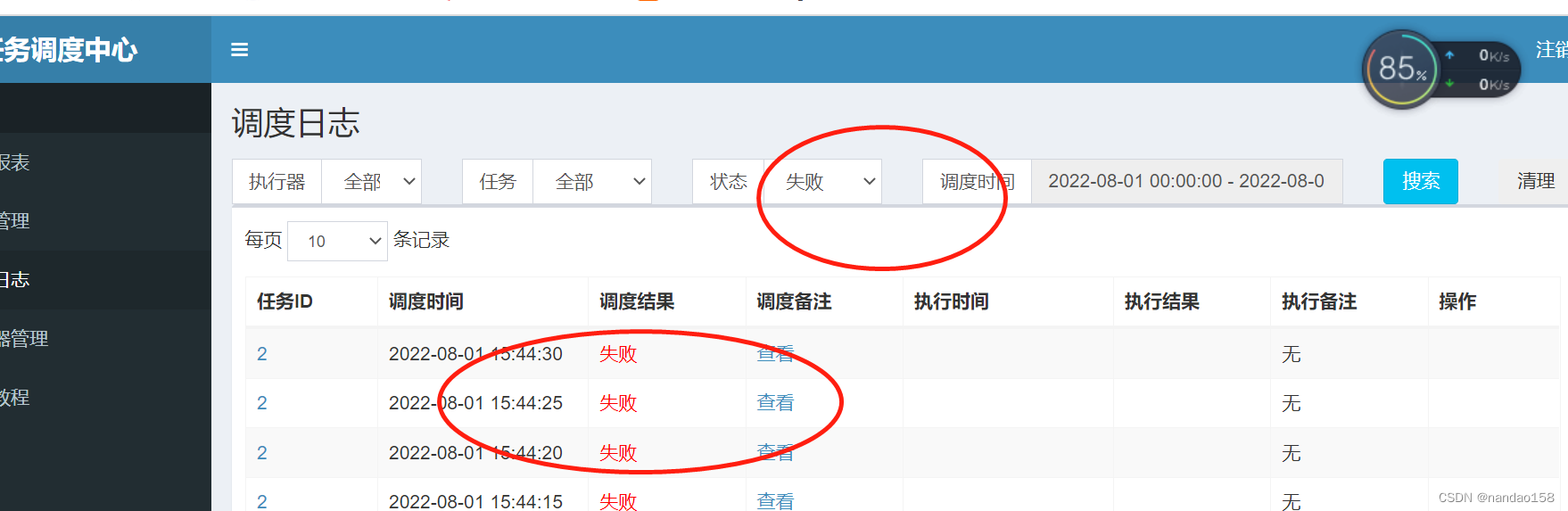Open the 状态 失败 dropdown
Screen dimensions: 1568x511
[x=822, y=182]
